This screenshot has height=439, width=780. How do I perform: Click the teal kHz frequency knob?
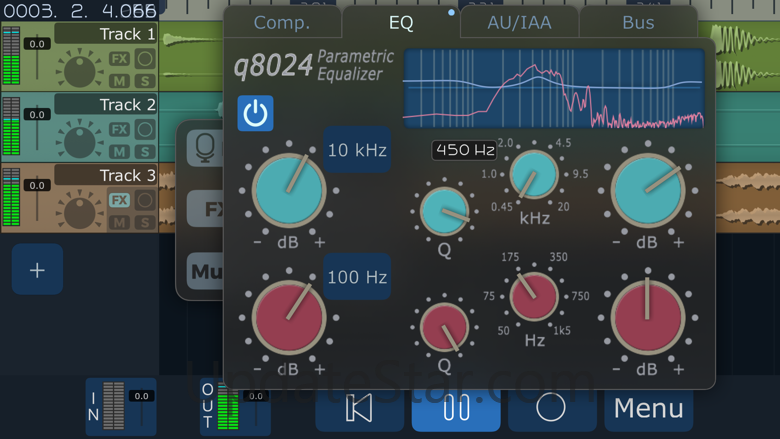coord(534,175)
